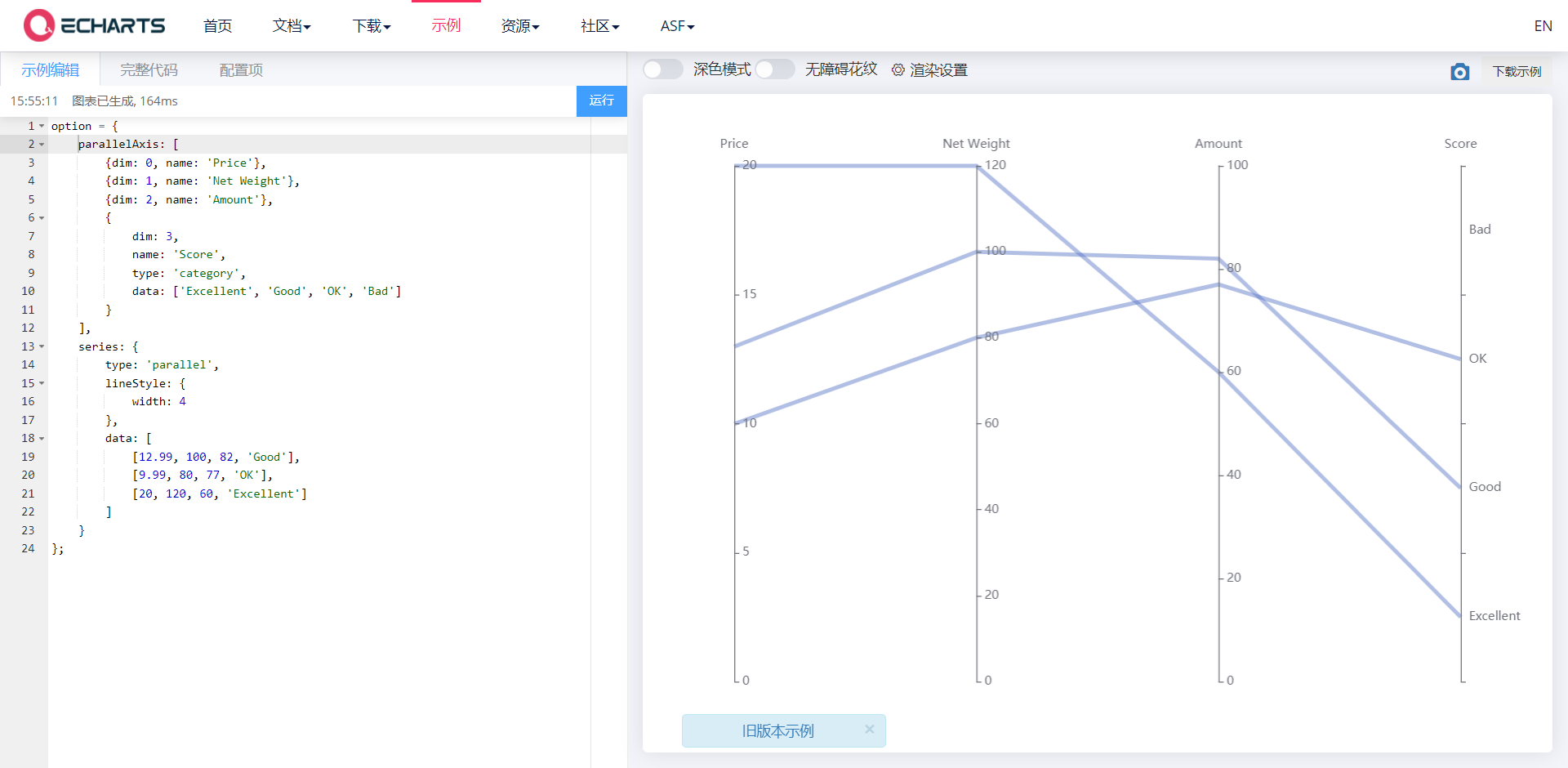Collapse parallelAxis fold arrow on line 2
The image size is (1568, 768).
[x=42, y=145]
